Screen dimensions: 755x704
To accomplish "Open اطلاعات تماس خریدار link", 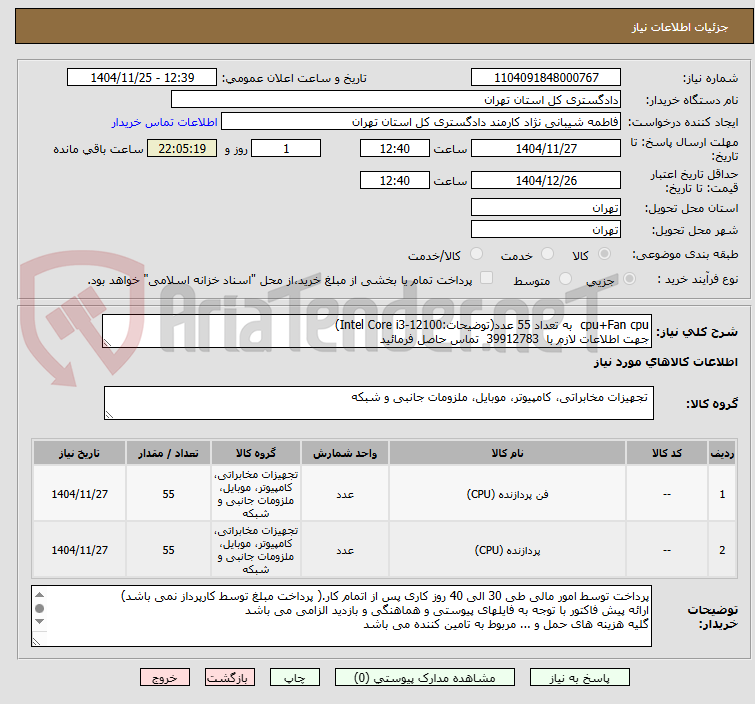I will [165, 122].
